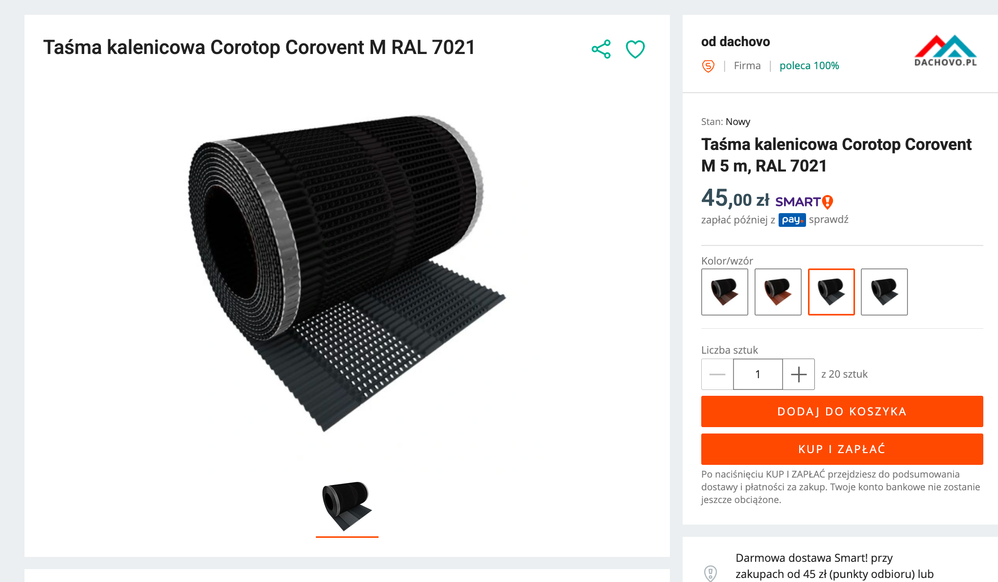Click the Allegro Pay logo badge
Image resolution: width=998 pixels, height=582 pixels.
click(792, 220)
